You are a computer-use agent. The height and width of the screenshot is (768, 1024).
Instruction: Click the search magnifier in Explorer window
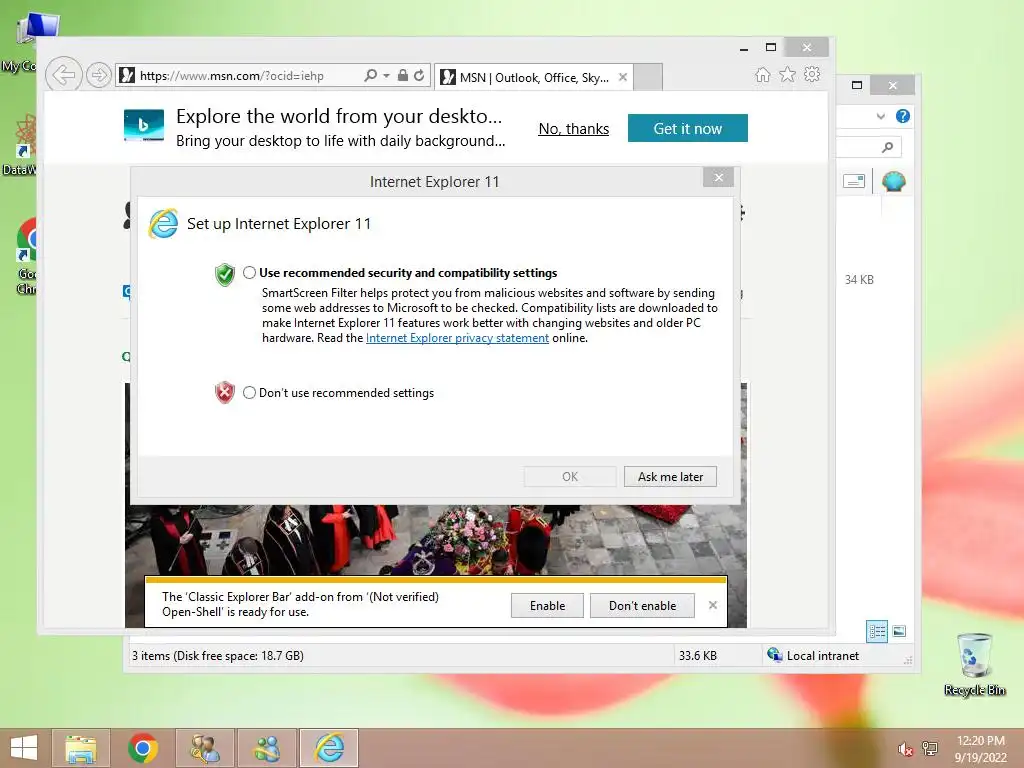pyautogui.click(x=887, y=147)
